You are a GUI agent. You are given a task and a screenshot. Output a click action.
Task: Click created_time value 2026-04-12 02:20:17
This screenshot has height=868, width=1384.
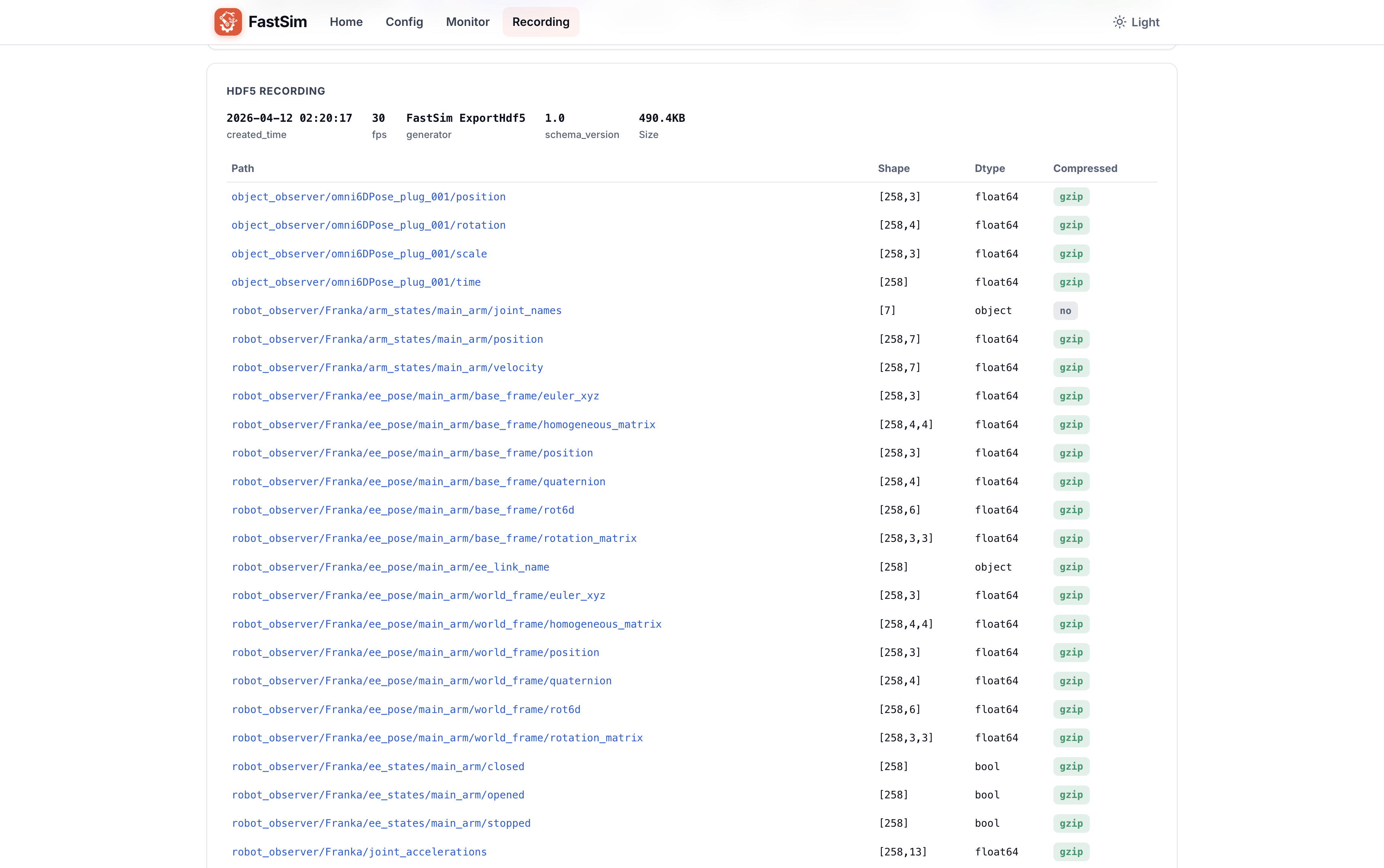tap(289, 118)
